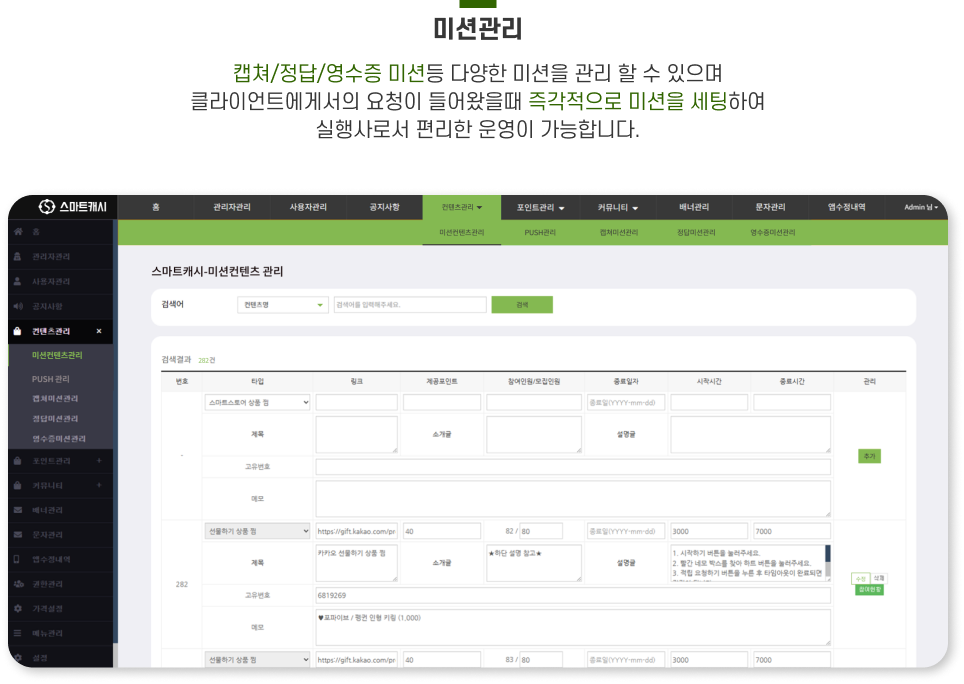
Task: Click the green 검색 search button
Action: click(x=522, y=305)
